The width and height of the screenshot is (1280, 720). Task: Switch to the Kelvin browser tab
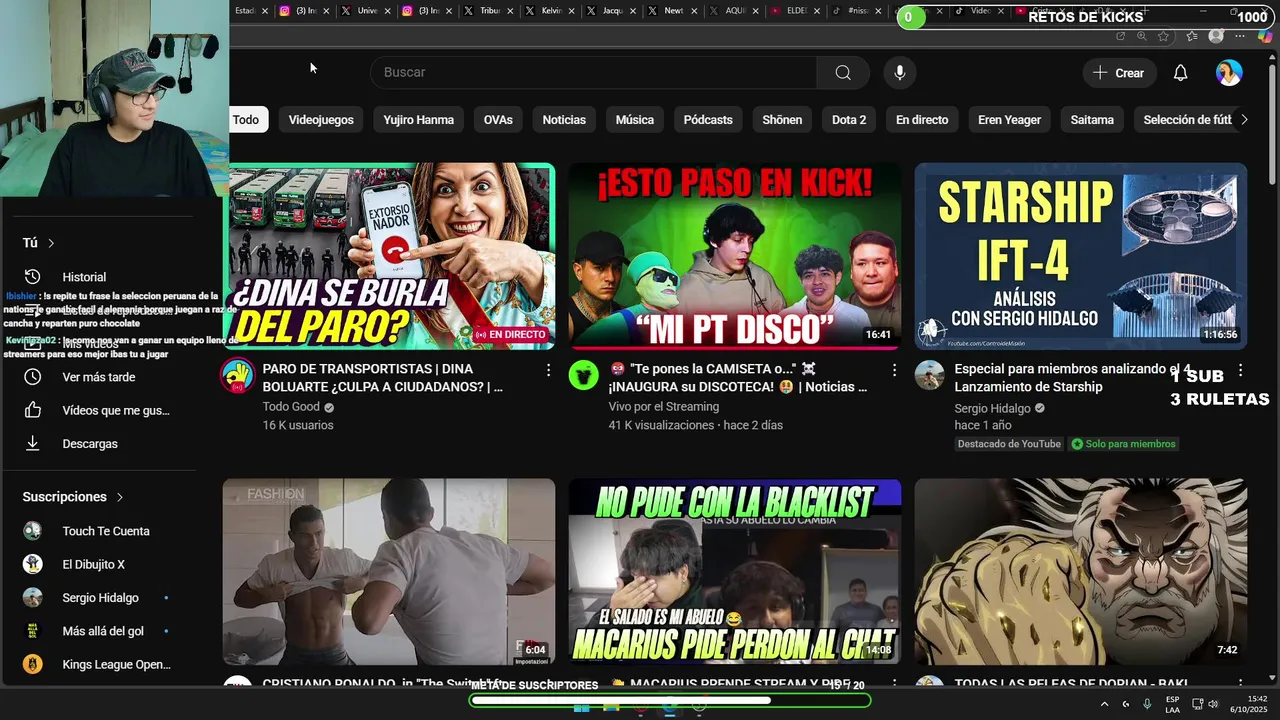coord(551,11)
